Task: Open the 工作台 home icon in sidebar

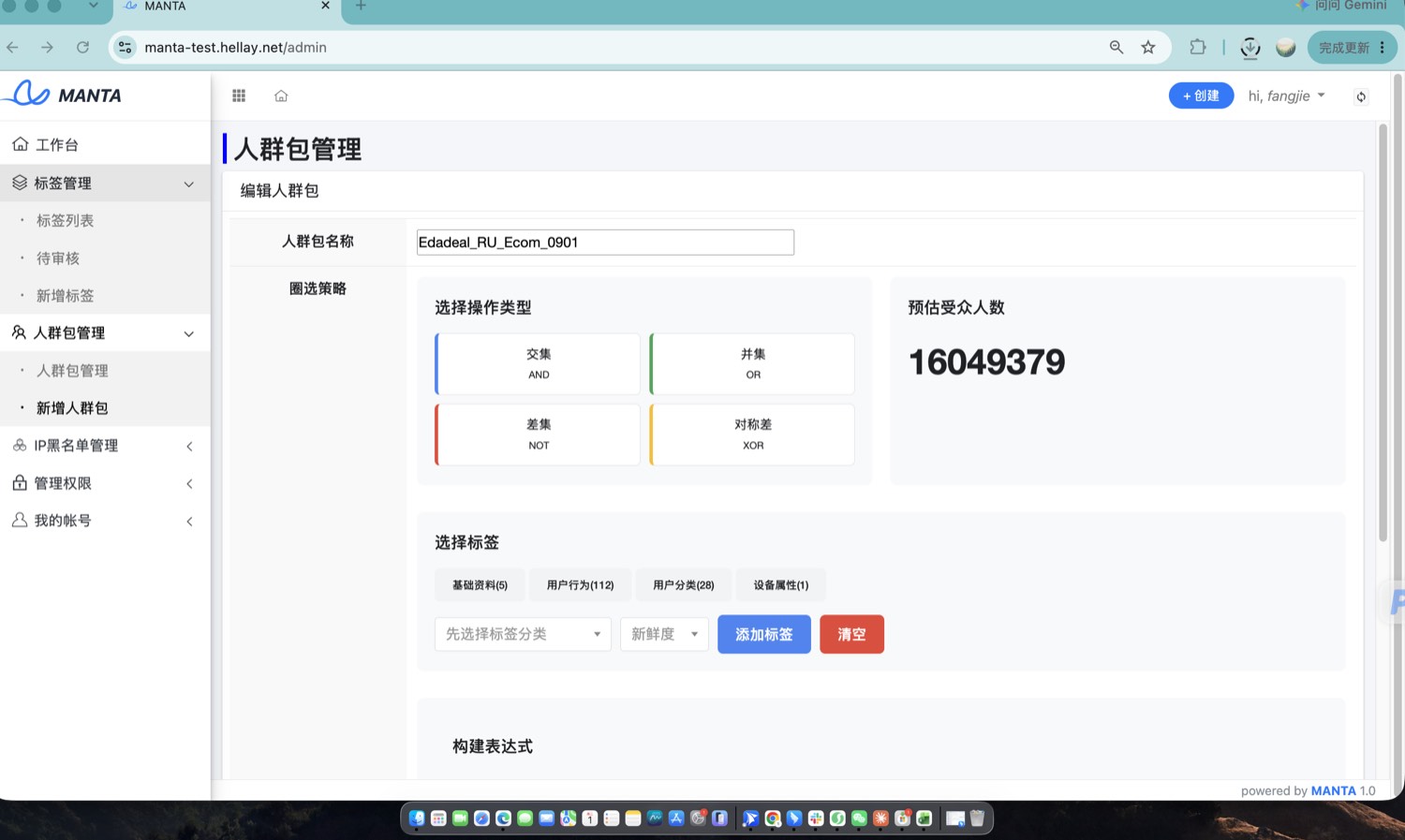Action: coord(20,144)
